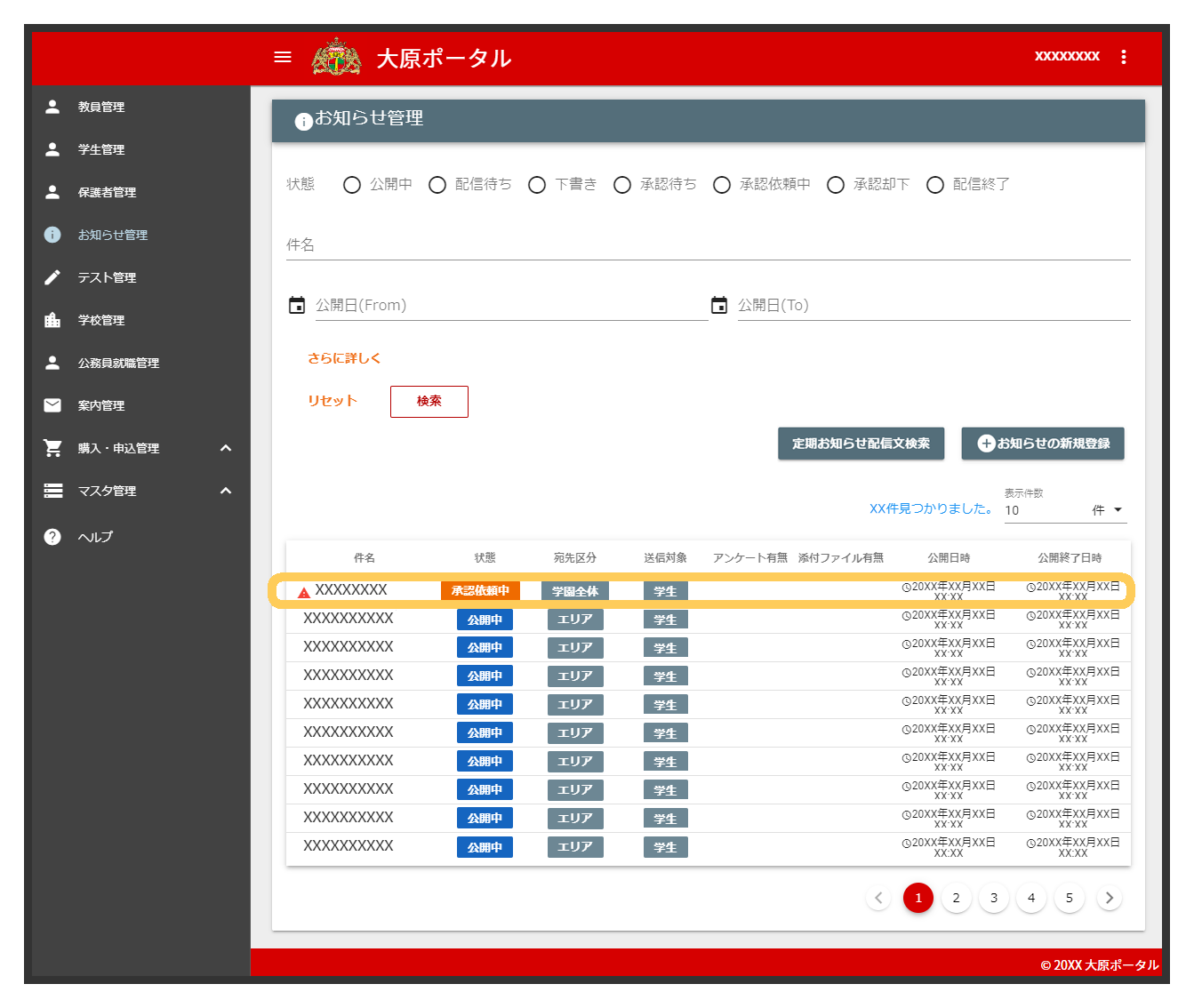Click the ヘルプ question mark icon
The image size is (1194, 1008).
pyautogui.click(x=52, y=537)
